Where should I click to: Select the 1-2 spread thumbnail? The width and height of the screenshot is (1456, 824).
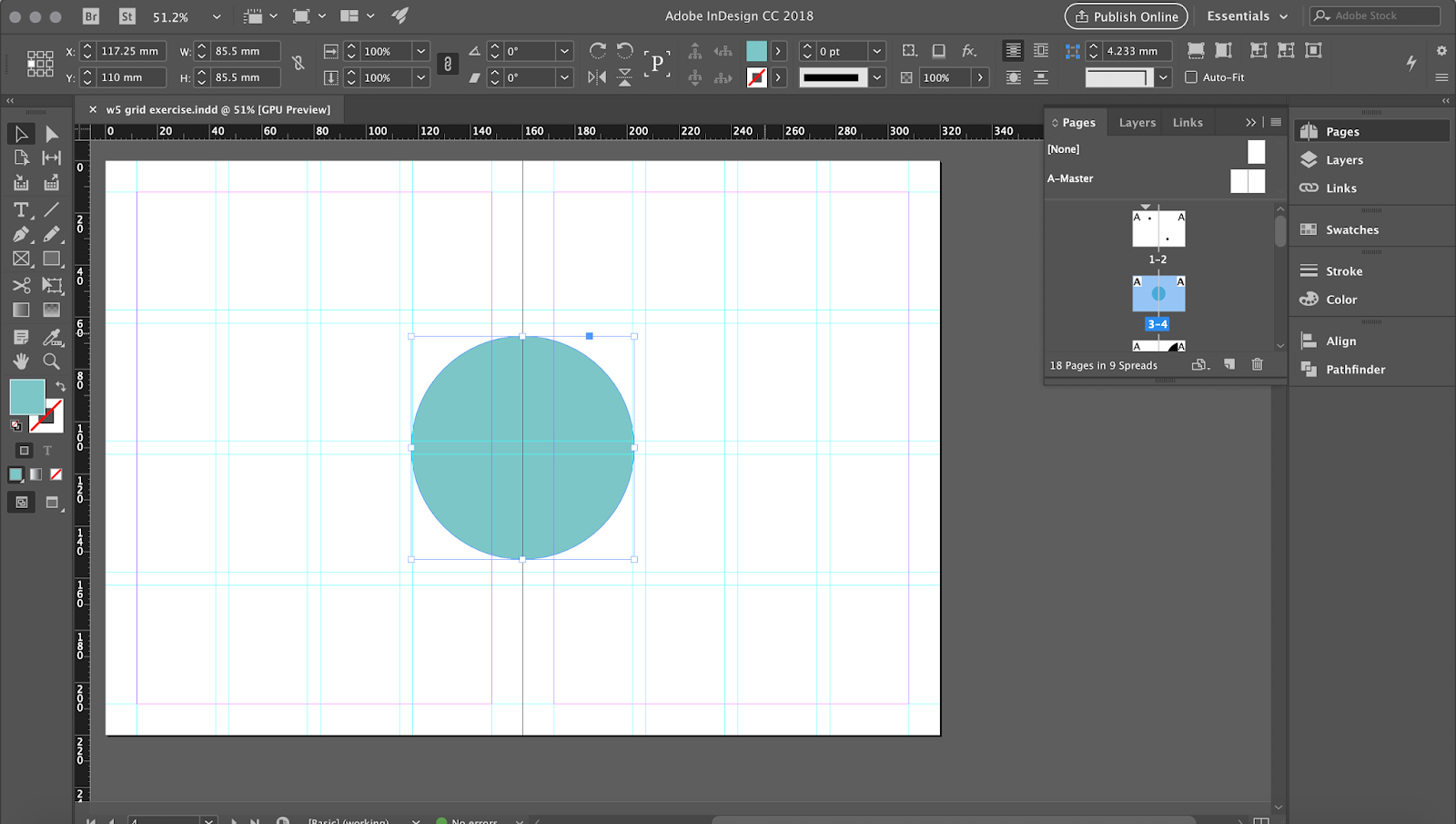click(x=1158, y=228)
